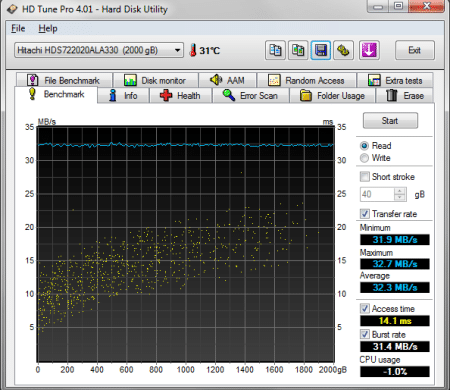This screenshot has width=450, height=390.
Task: Open the Health tab with red cross icon
Action: pos(180,96)
